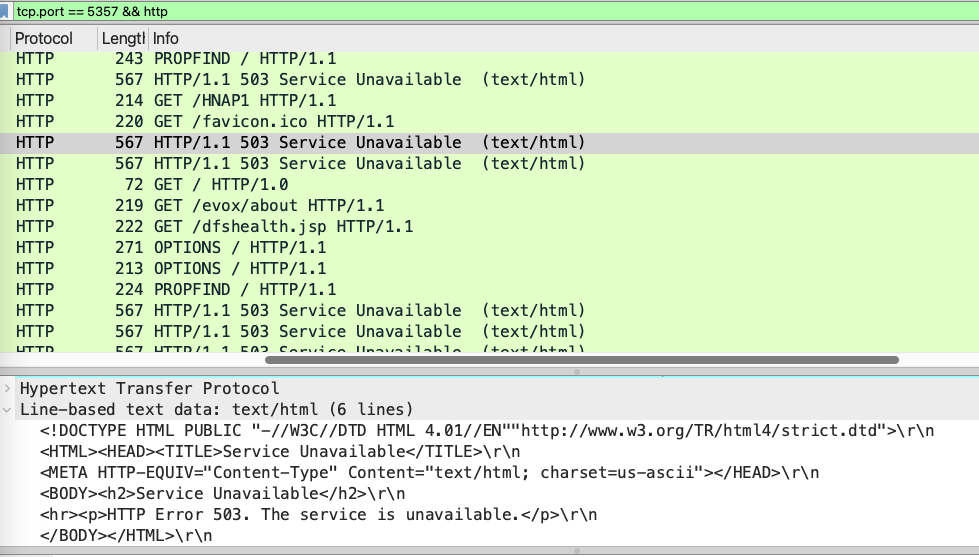Collapse the Line-based text data node
The image size is (979, 557).
click(7, 410)
